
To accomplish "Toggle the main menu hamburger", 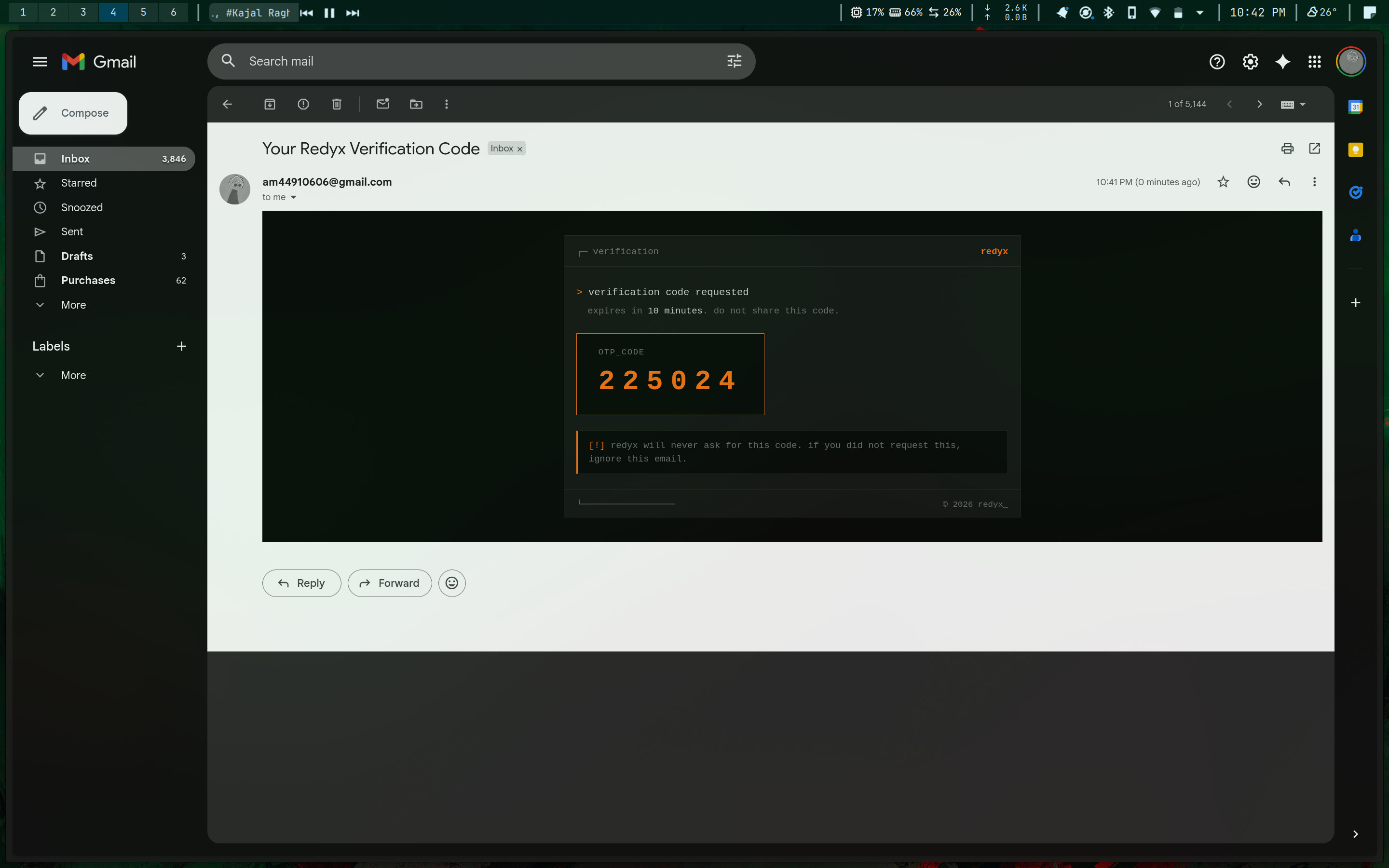I will click(x=40, y=62).
